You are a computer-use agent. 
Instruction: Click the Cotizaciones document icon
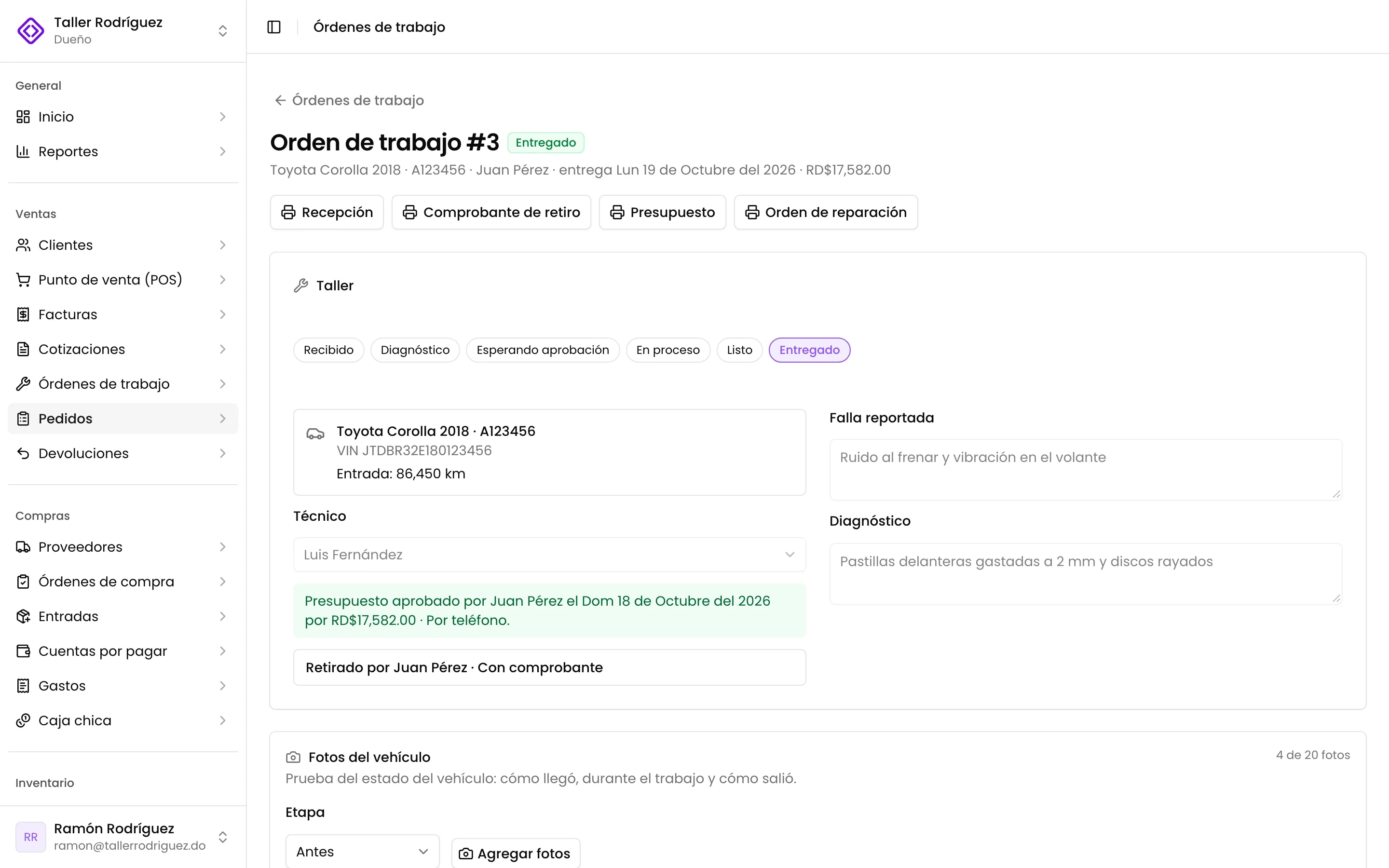click(x=23, y=349)
